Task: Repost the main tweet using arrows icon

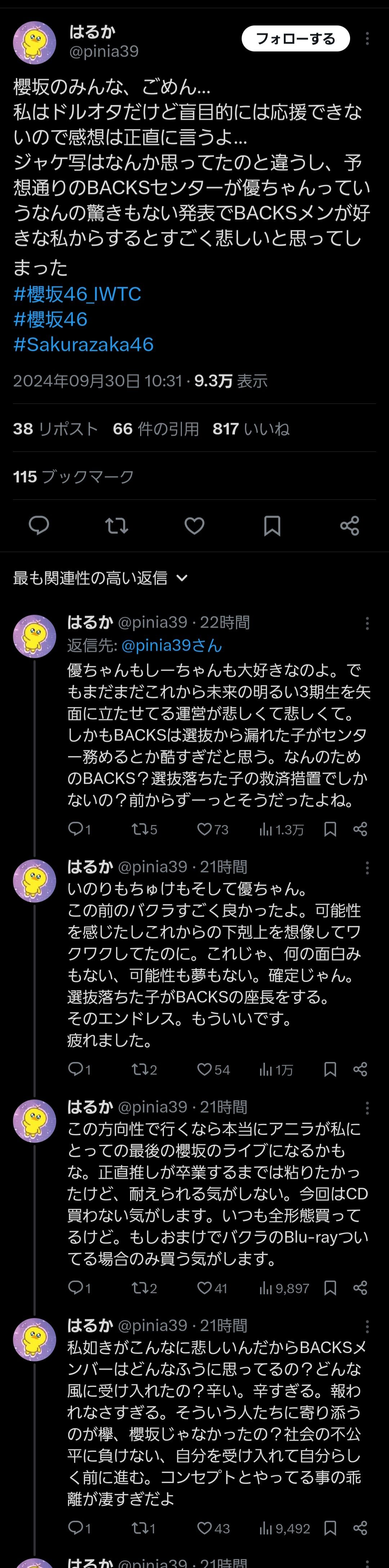Action: click(117, 525)
